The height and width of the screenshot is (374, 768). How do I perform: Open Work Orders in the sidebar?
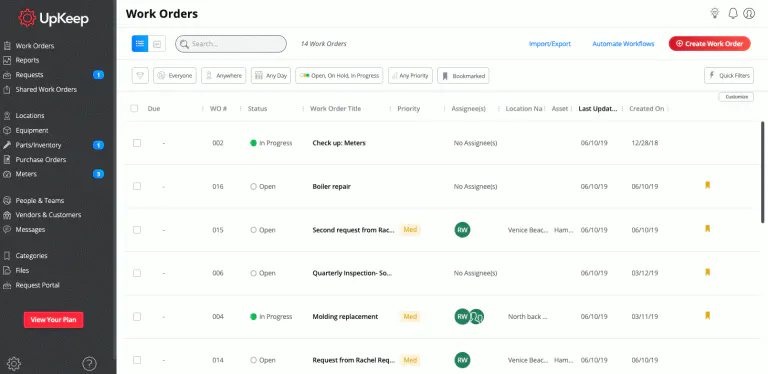[x=34, y=46]
